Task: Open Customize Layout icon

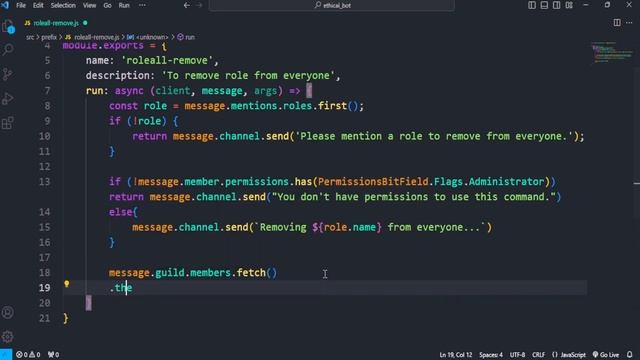Action: point(569,5)
